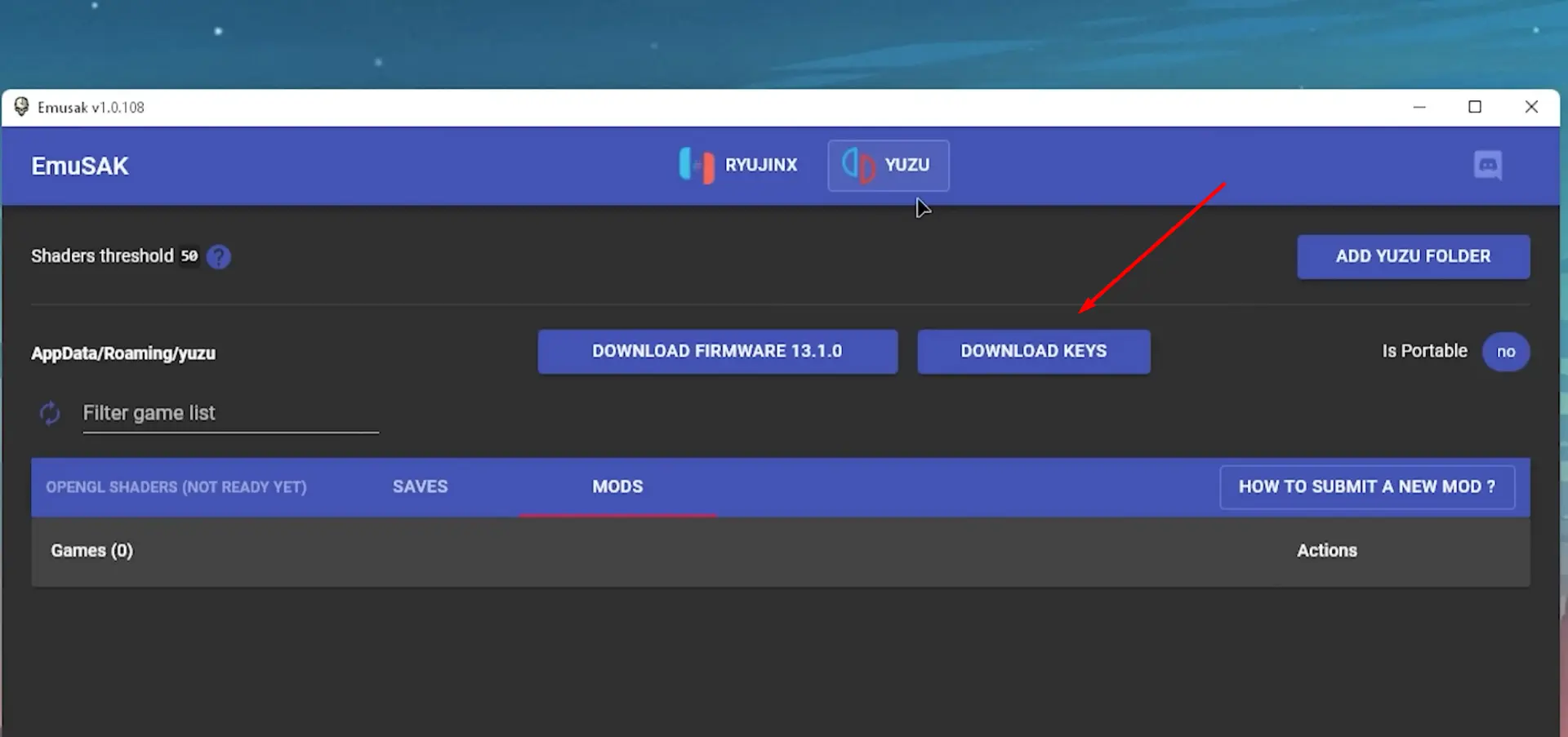The width and height of the screenshot is (1568, 737).
Task: Click the Emusak window title icon
Action: (22, 107)
